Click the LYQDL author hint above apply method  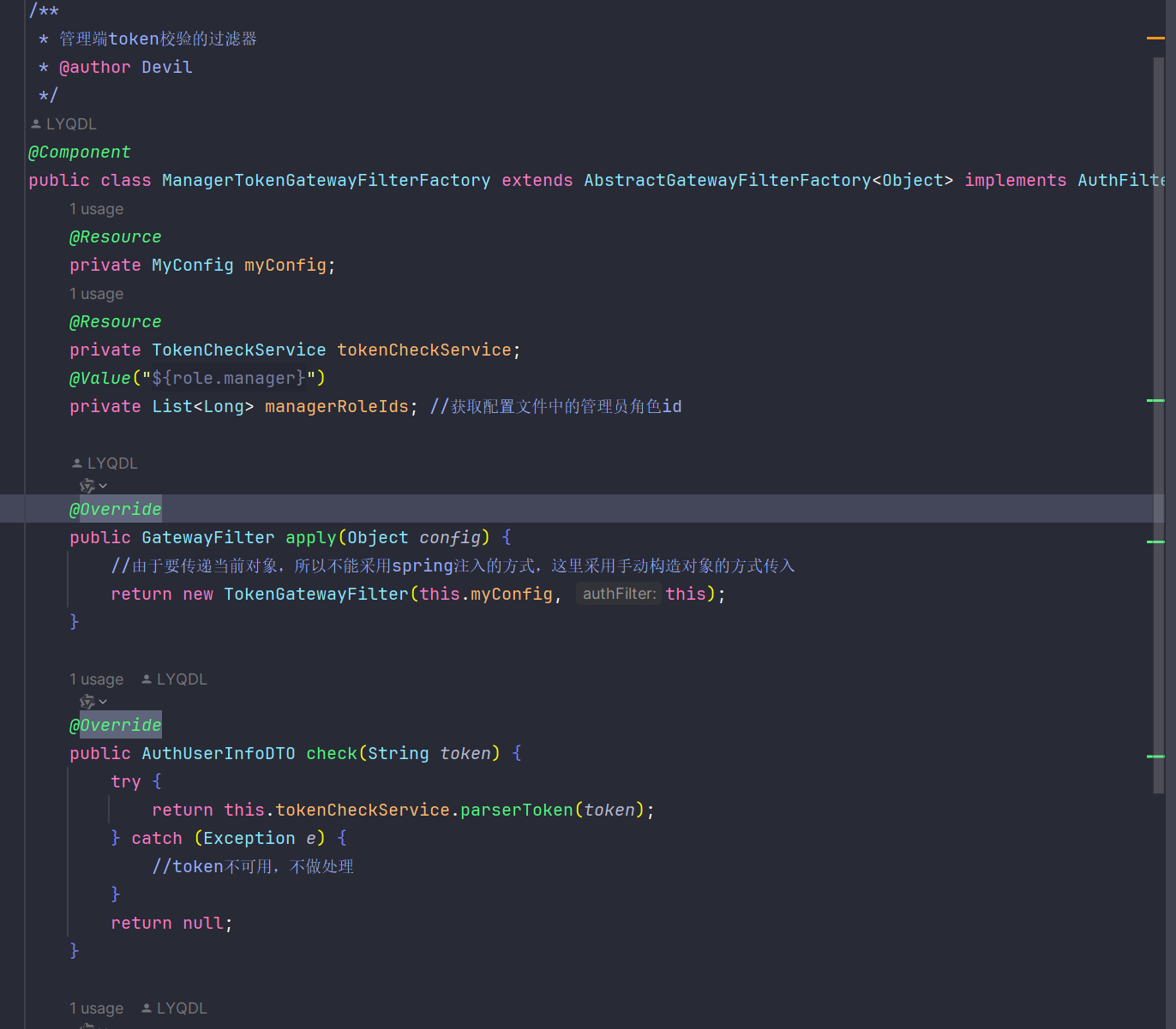pos(105,464)
